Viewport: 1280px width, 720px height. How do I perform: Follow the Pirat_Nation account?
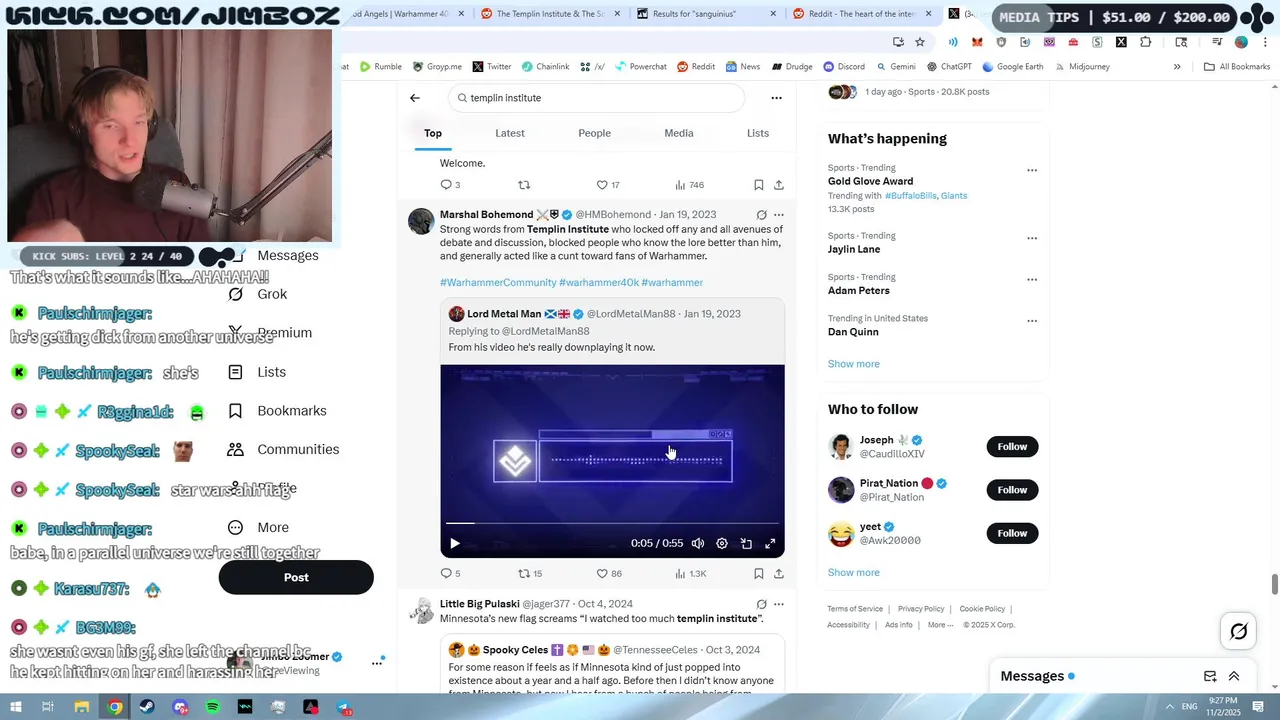[1012, 490]
